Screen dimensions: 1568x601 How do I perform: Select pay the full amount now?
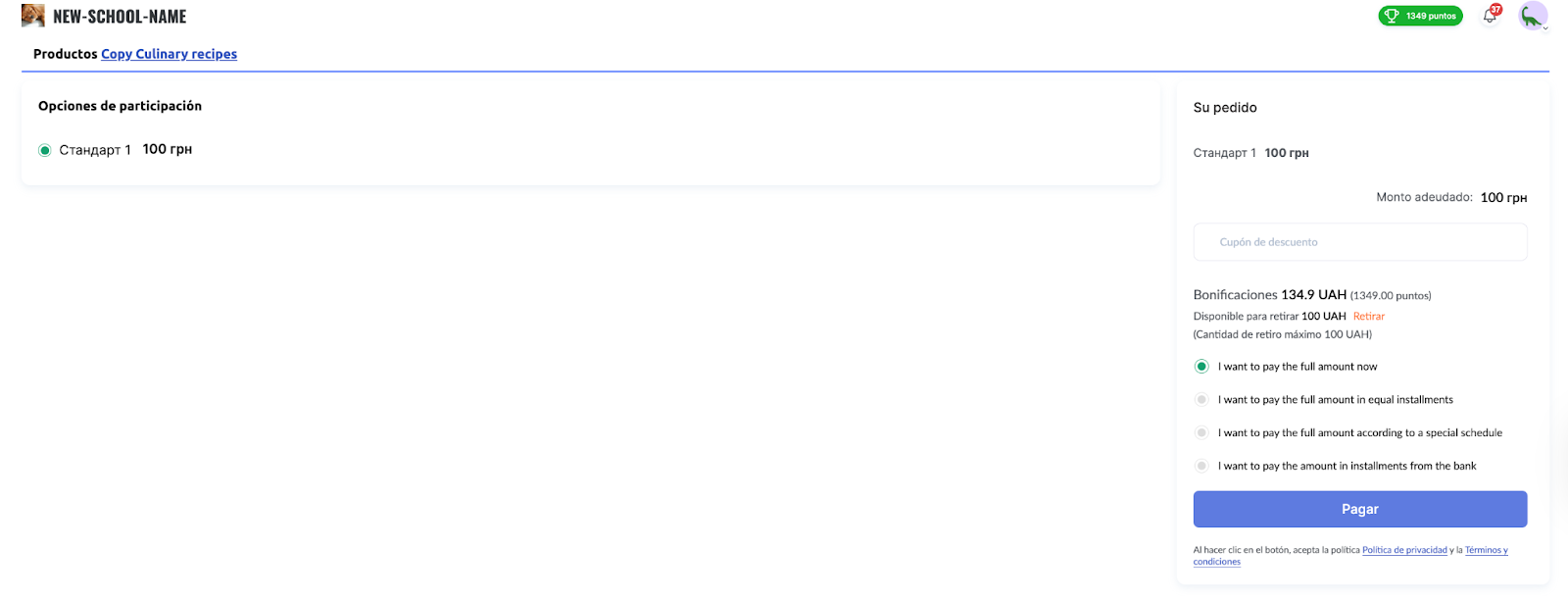[1201, 367]
